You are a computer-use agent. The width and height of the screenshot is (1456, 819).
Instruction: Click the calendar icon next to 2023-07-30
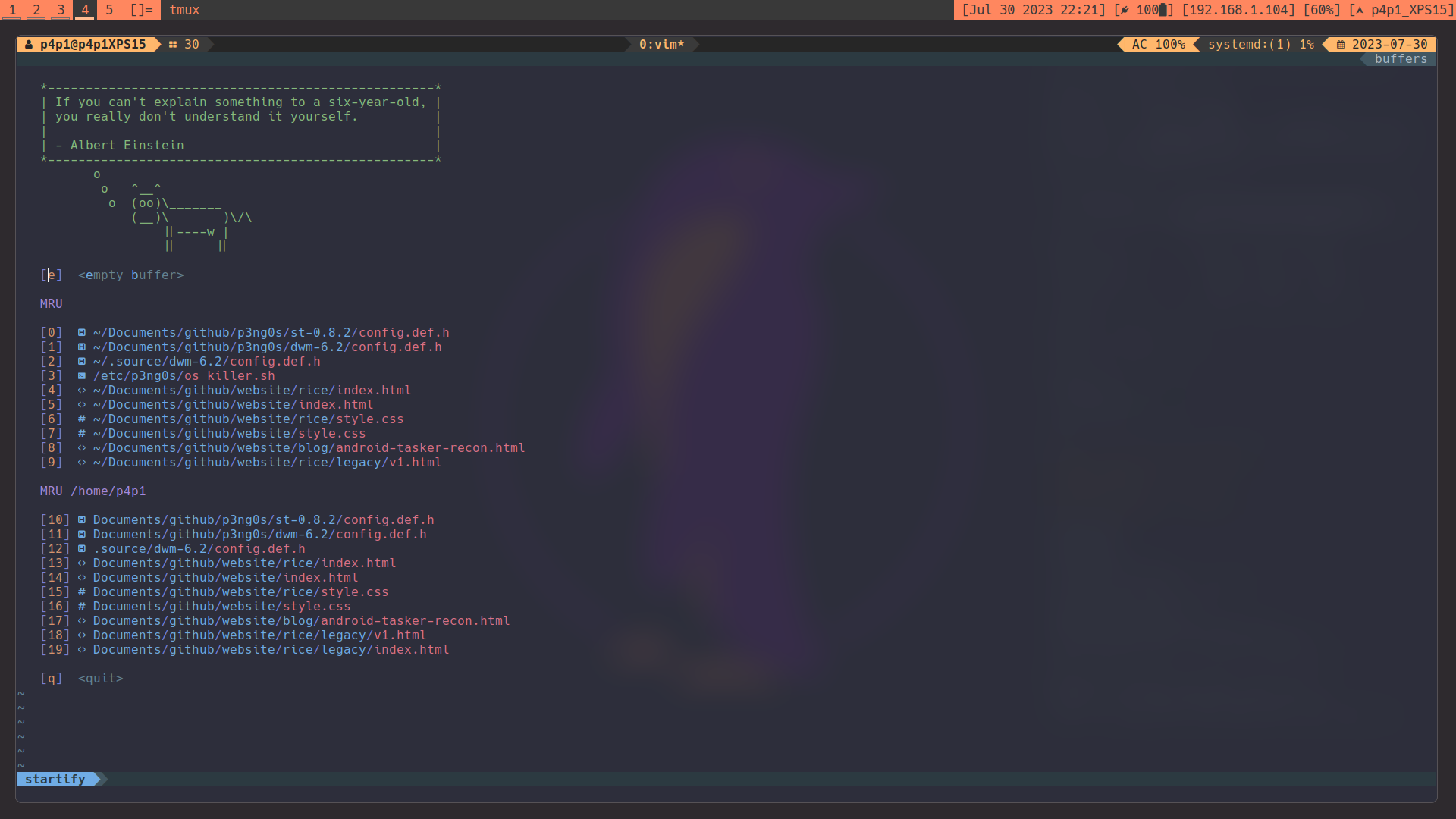pyautogui.click(x=1341, y=45)
